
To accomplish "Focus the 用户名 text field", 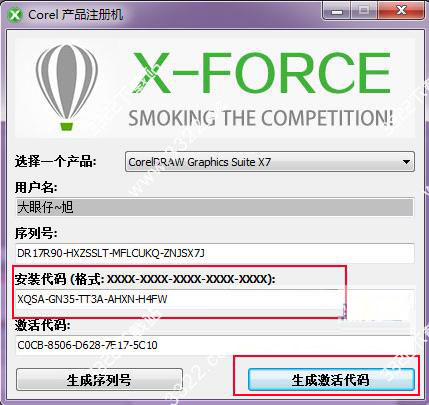I will click(x=214, y=207).
